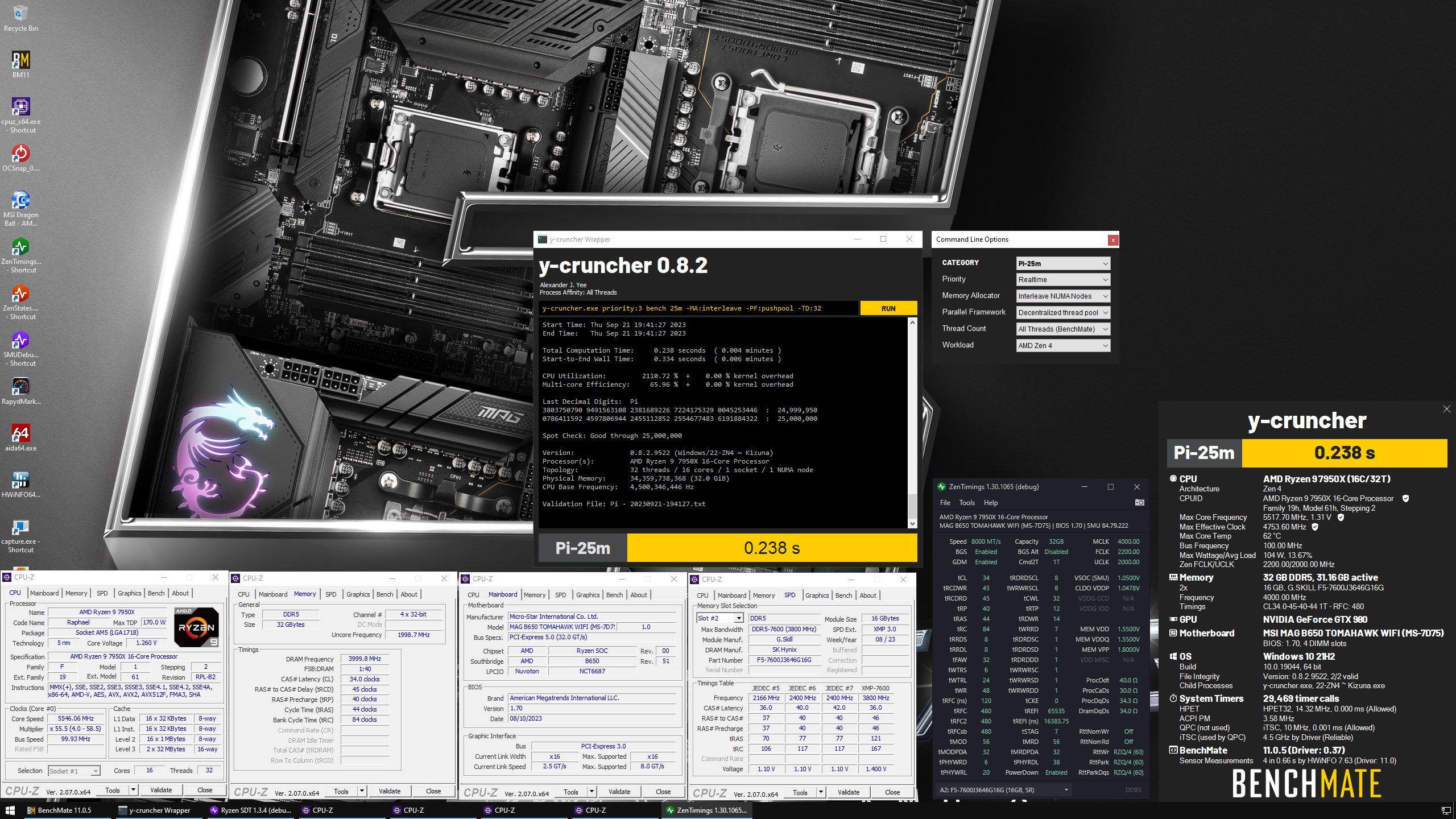The width and height of the screenshot is (1456, 819).
Task: Open the BM11 BenchMate desktop icon
Action: tap(20, 65)
